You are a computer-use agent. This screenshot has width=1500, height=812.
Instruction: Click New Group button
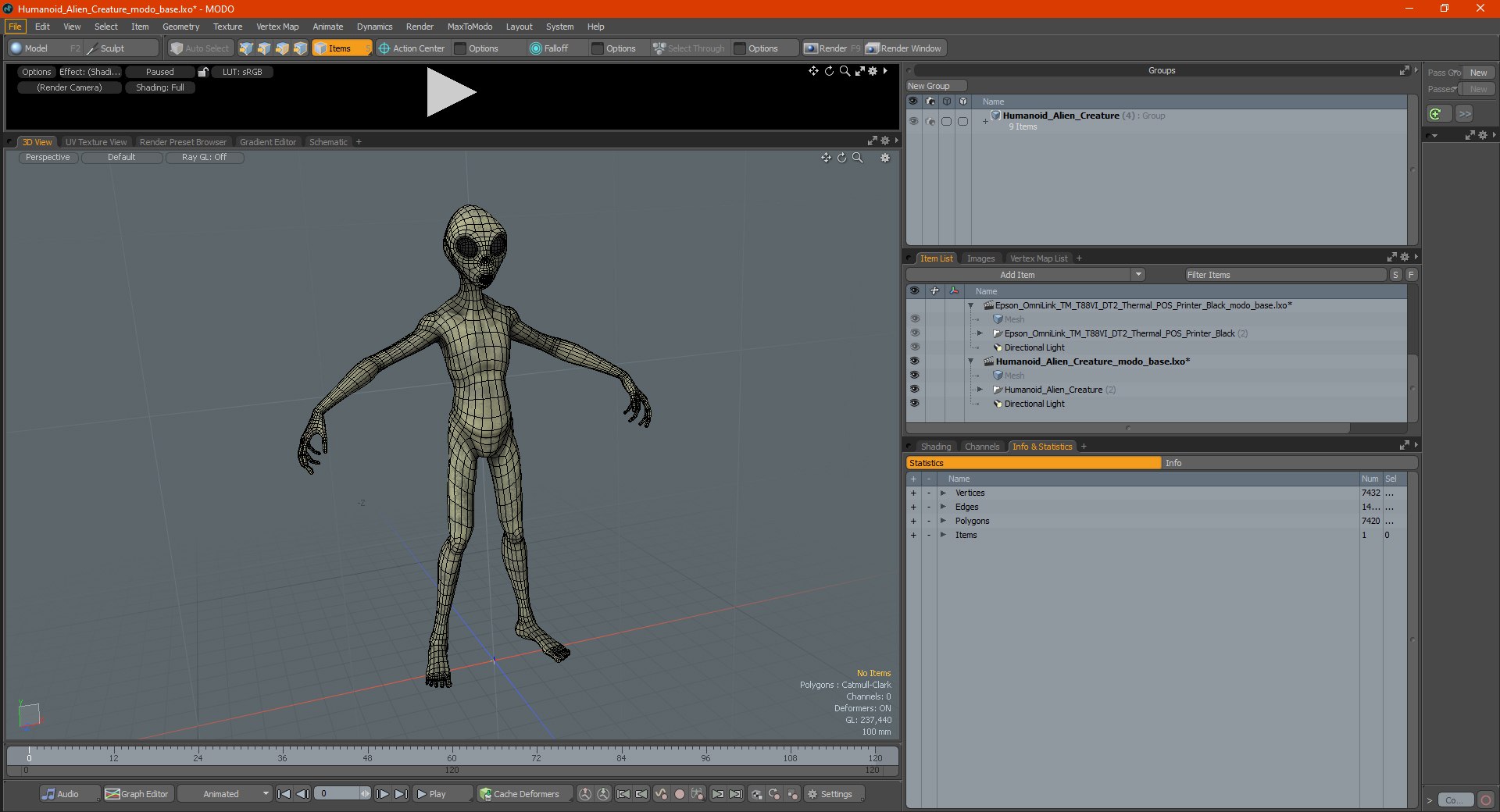936,86
